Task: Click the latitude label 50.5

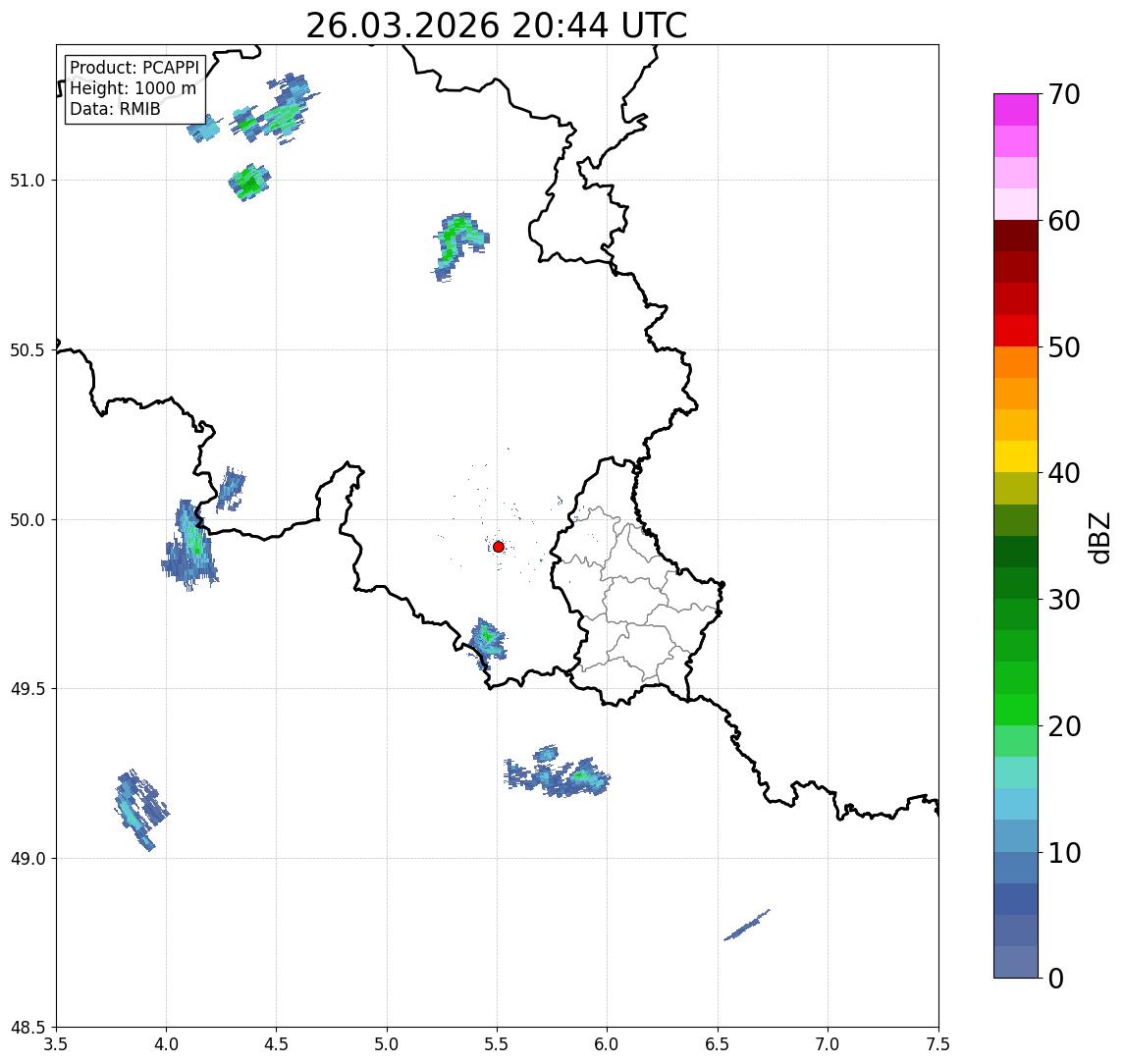Action: click(x=27, y=350)
